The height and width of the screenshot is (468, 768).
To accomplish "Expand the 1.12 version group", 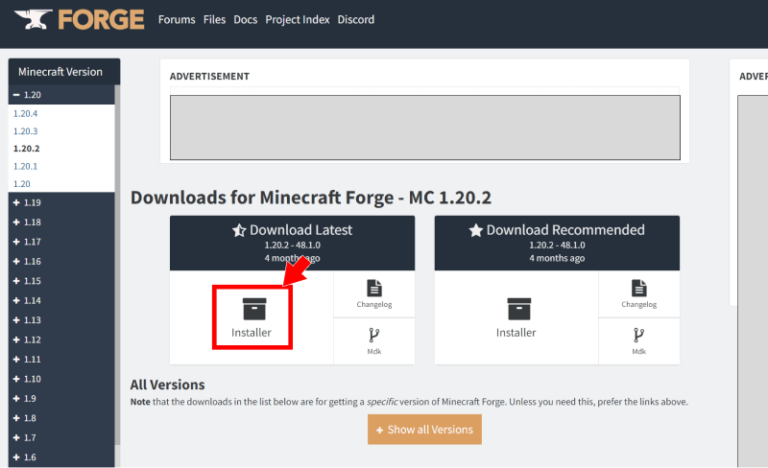I will (17, 340).
